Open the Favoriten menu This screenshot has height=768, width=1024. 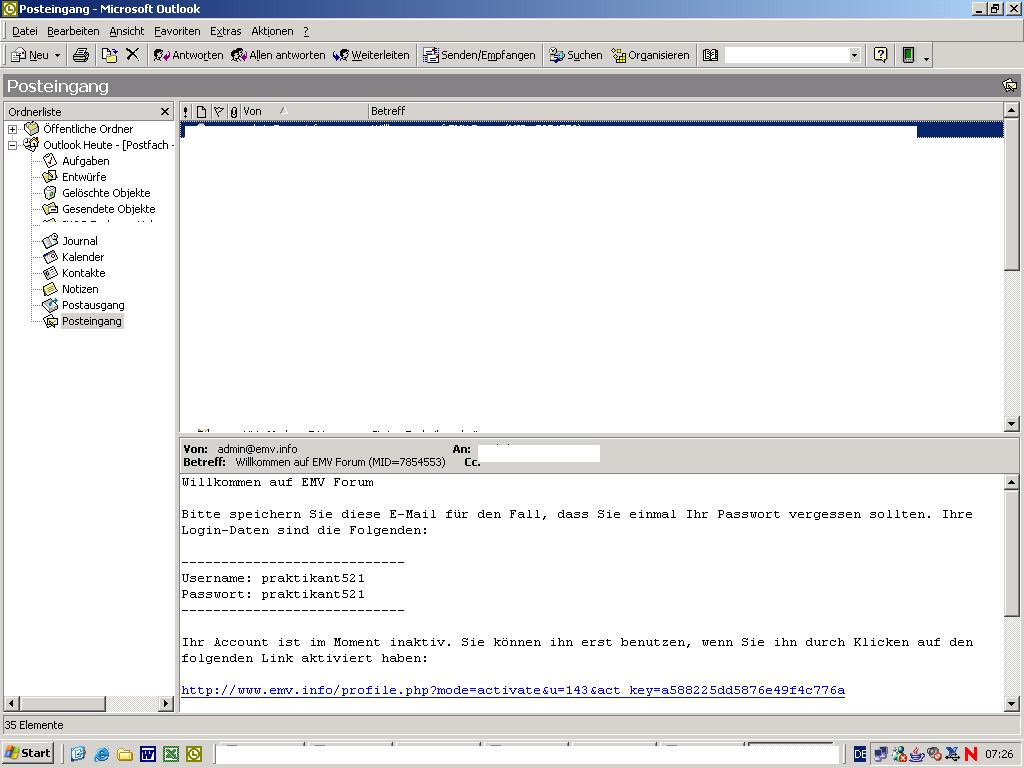[x=177, y=31]
